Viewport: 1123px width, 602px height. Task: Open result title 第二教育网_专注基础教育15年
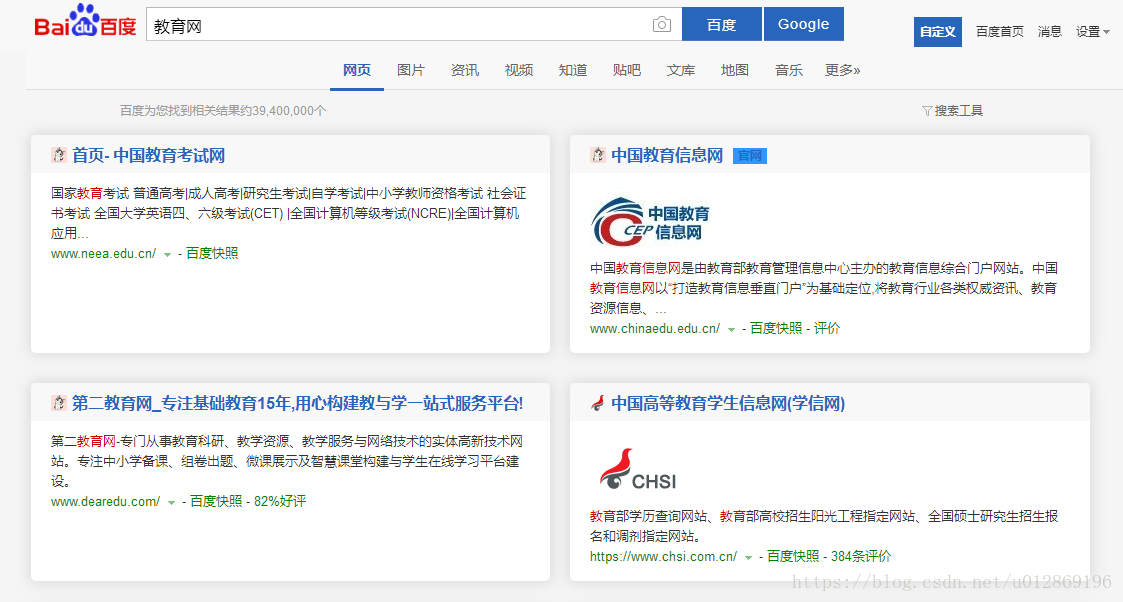297,404
